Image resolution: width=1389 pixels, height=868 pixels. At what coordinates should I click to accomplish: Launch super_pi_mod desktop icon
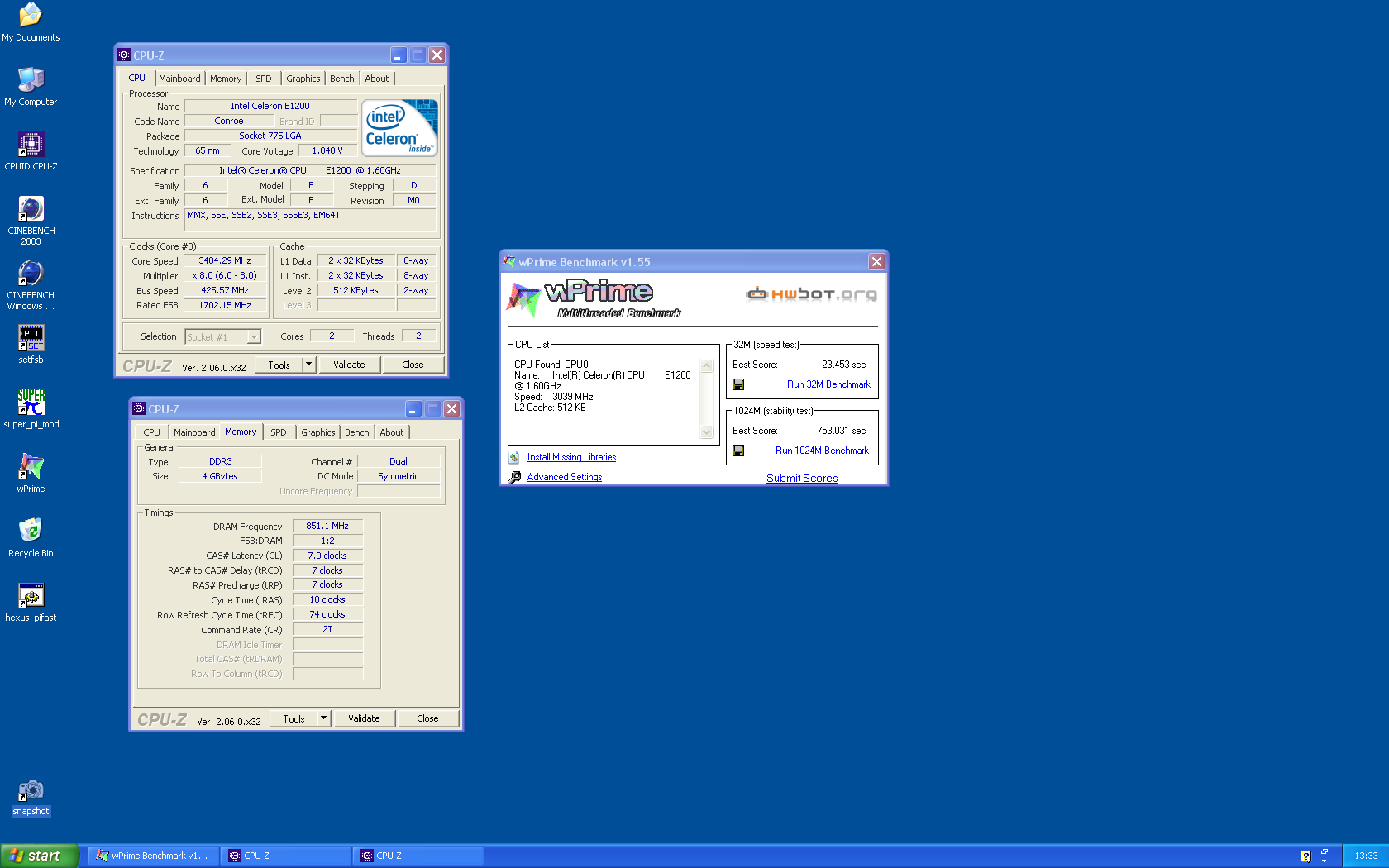(31, 409)
